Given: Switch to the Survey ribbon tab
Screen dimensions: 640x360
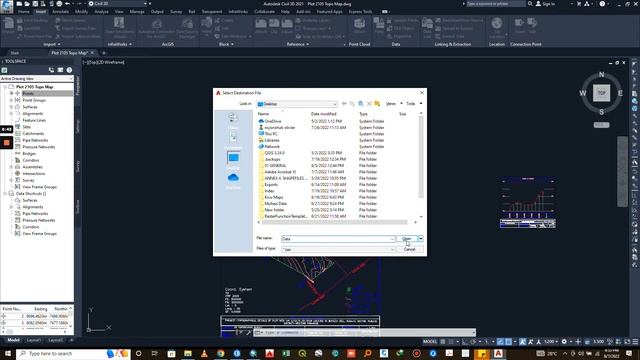Looking at the screenshot, I should (176, 12).
